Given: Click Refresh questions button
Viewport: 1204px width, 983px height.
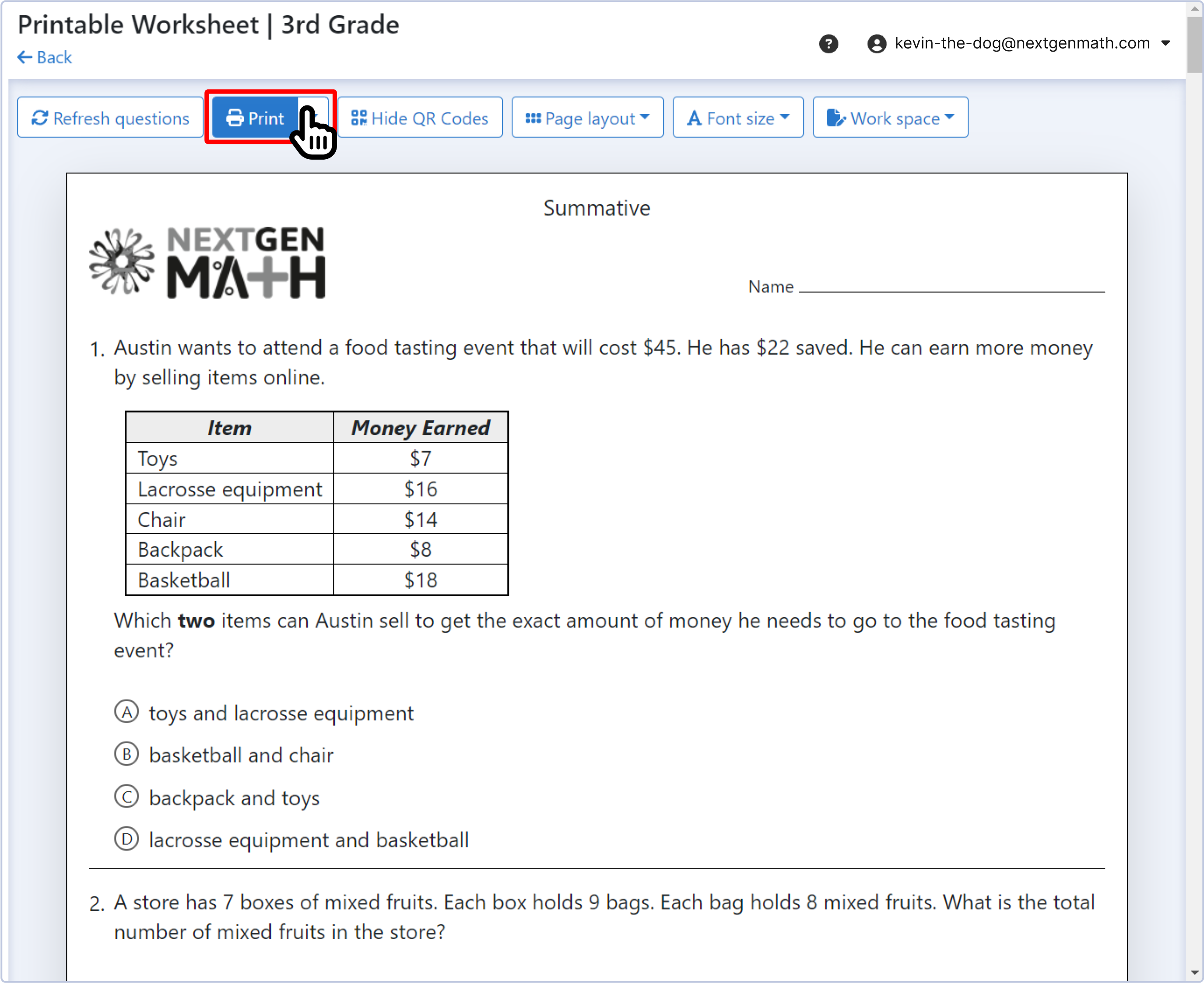Looking at the screenshot, I should click(x=110, y=118).
